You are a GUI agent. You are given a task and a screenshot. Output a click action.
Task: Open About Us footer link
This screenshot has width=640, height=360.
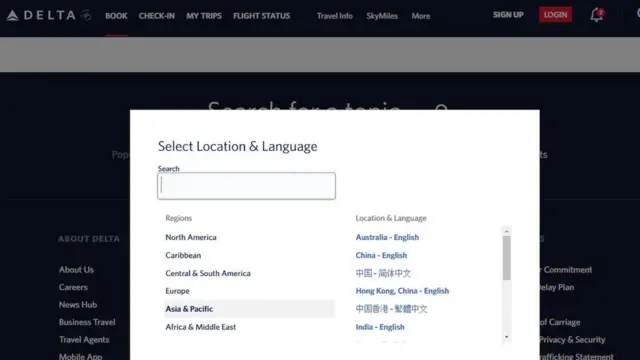76,270
